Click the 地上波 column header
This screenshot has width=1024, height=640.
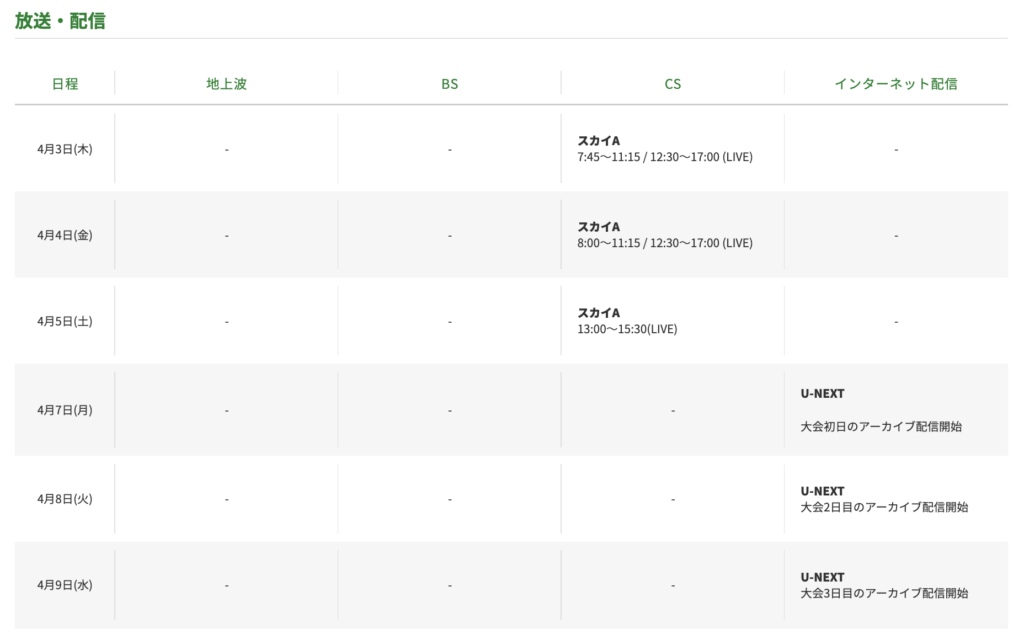click(x=226, y=84)
